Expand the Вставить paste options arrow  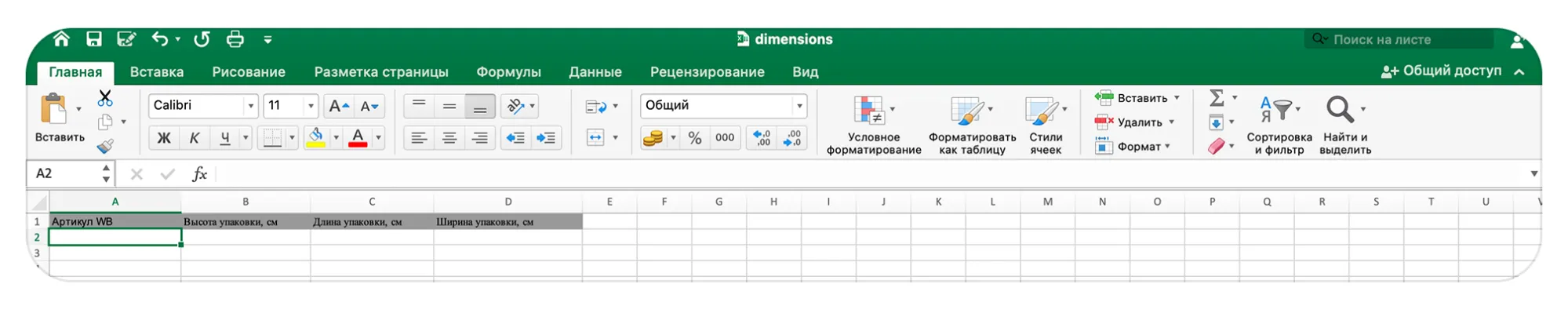pos(78,109)
